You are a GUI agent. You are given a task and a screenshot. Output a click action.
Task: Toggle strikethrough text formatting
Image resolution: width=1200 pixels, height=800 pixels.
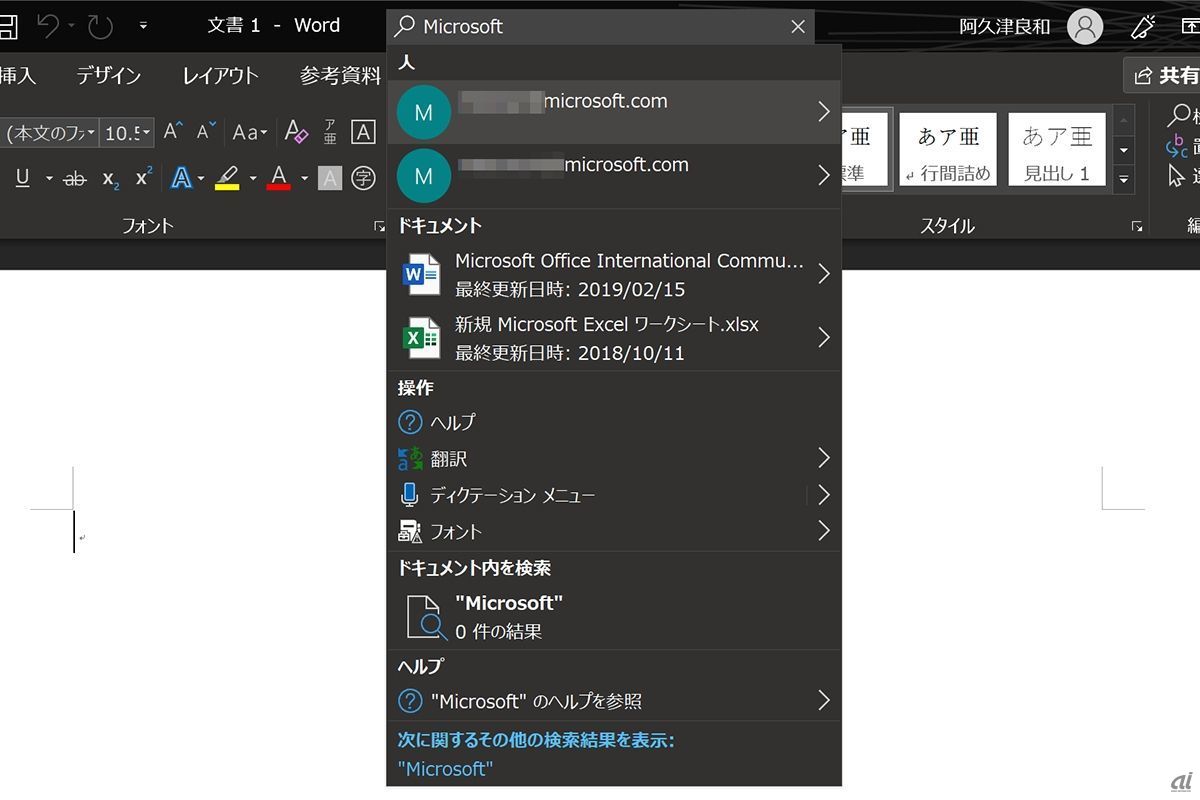[x=74, y=178]
